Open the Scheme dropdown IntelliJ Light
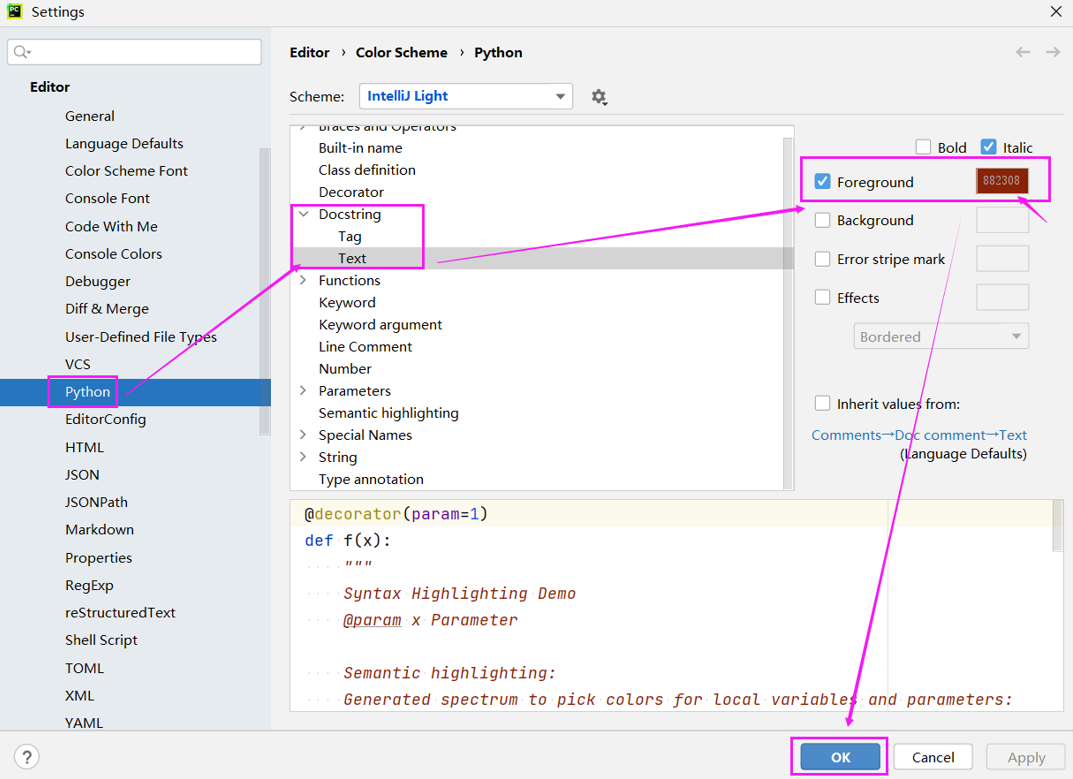 pos(465,96)
